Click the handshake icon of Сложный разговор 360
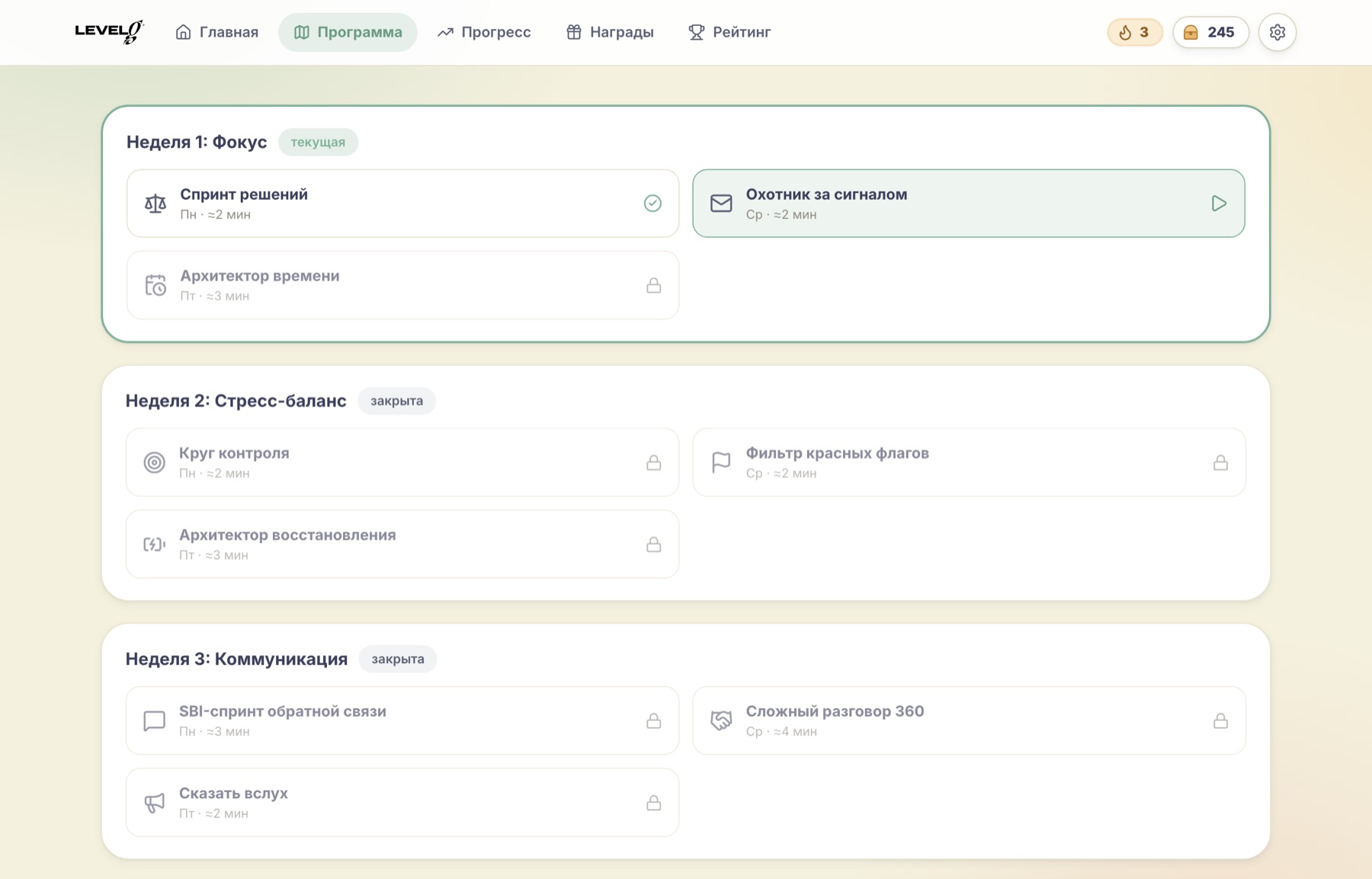 (x=721, y=721)
